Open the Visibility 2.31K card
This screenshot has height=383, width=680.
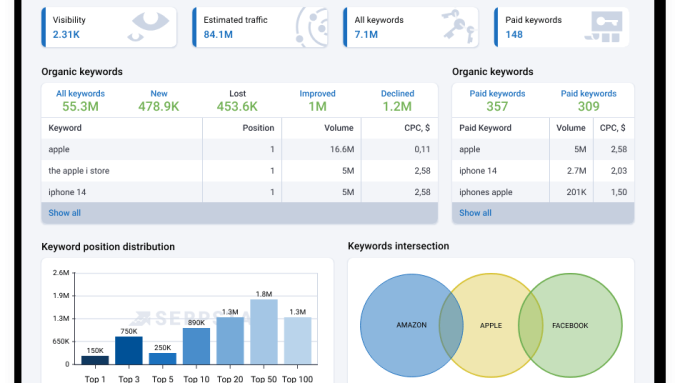click(109, 27)
